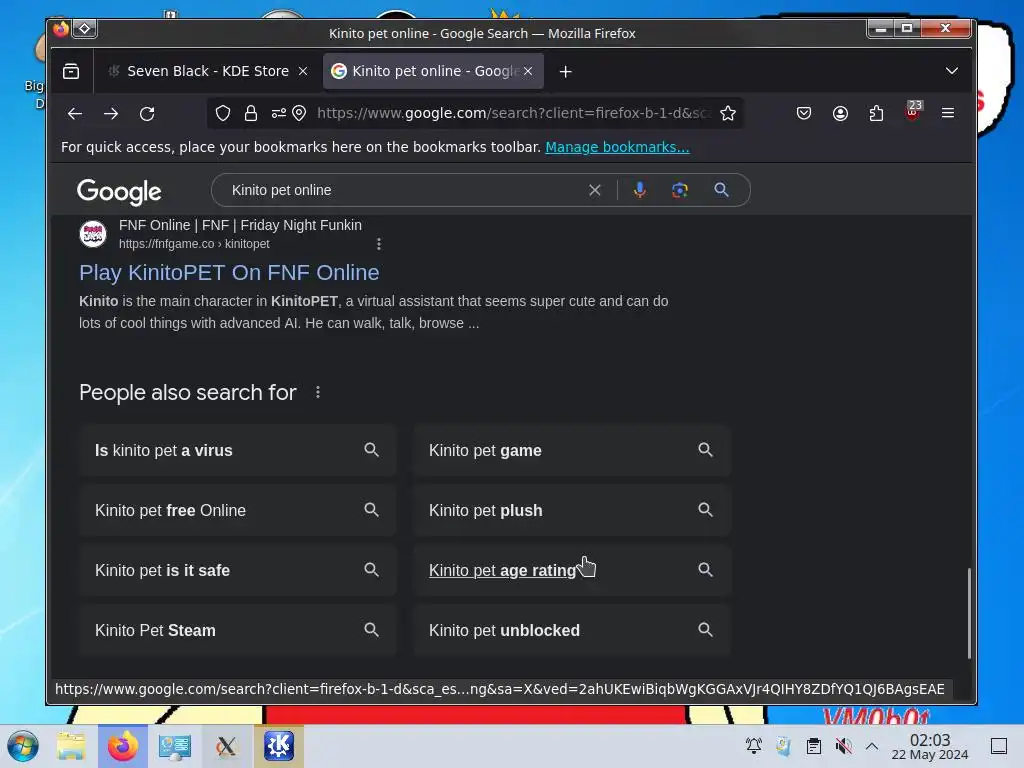
Task: Select the Kinito pet online Google tab
Action: [433, 71]
